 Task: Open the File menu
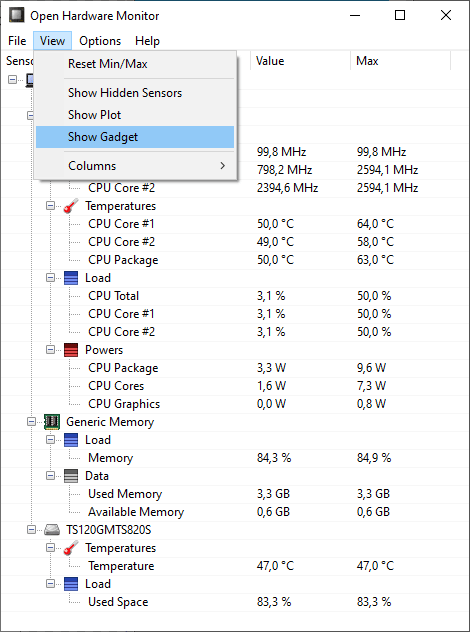[17, 41]
